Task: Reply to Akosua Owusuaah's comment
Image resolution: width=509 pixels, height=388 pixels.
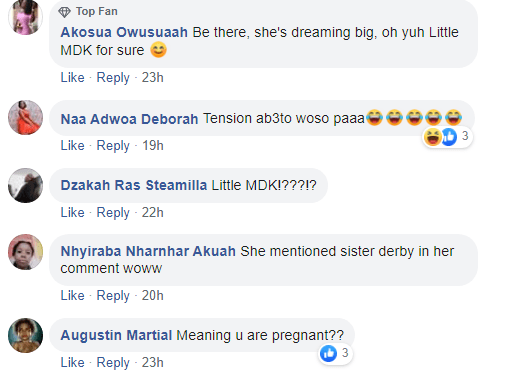Action: [113, 78]
